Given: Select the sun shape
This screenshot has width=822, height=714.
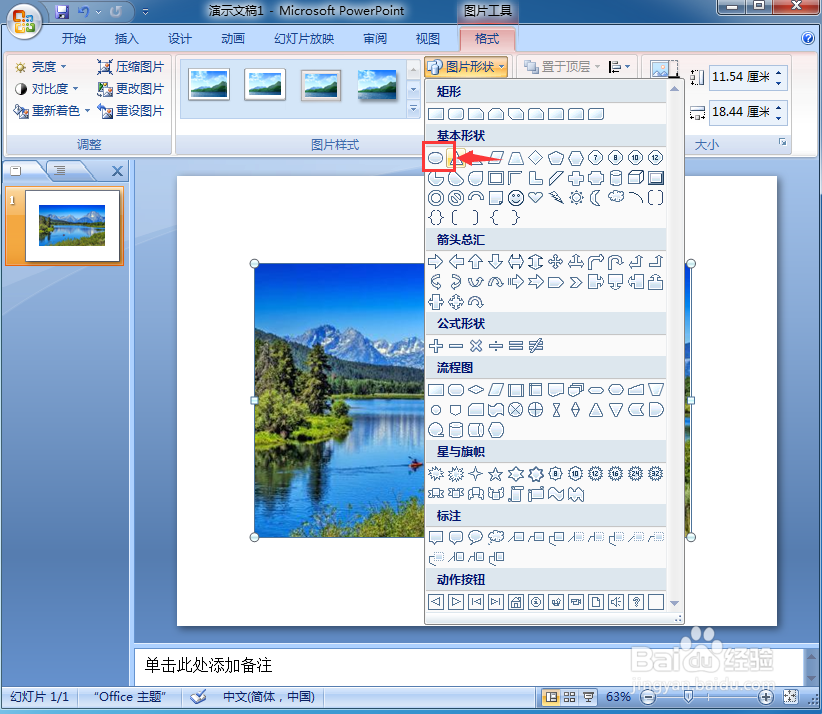Looking at the screenshot, I should 576,198.
